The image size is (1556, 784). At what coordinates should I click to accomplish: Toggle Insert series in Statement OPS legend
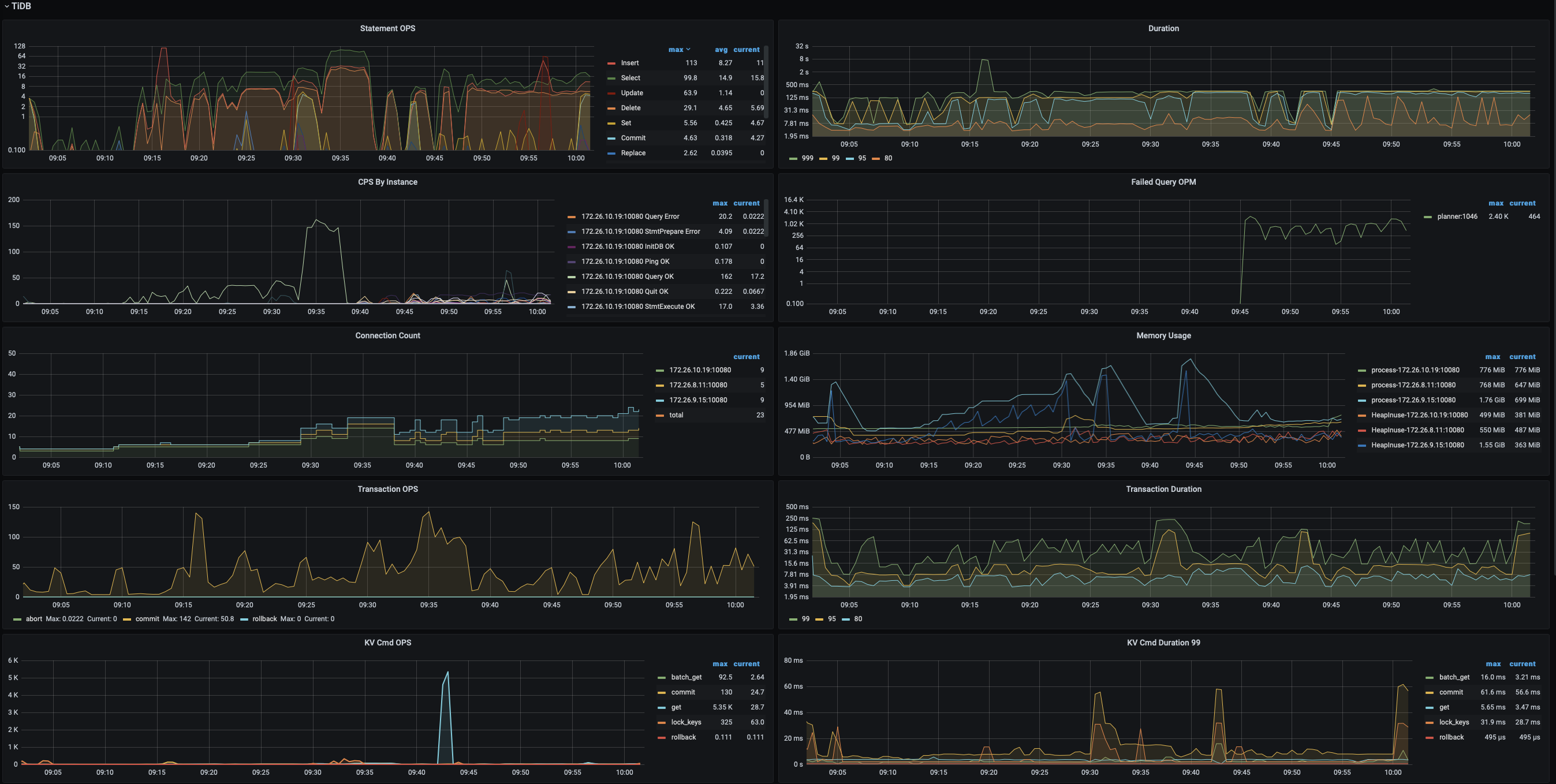(x=629, y=63)
